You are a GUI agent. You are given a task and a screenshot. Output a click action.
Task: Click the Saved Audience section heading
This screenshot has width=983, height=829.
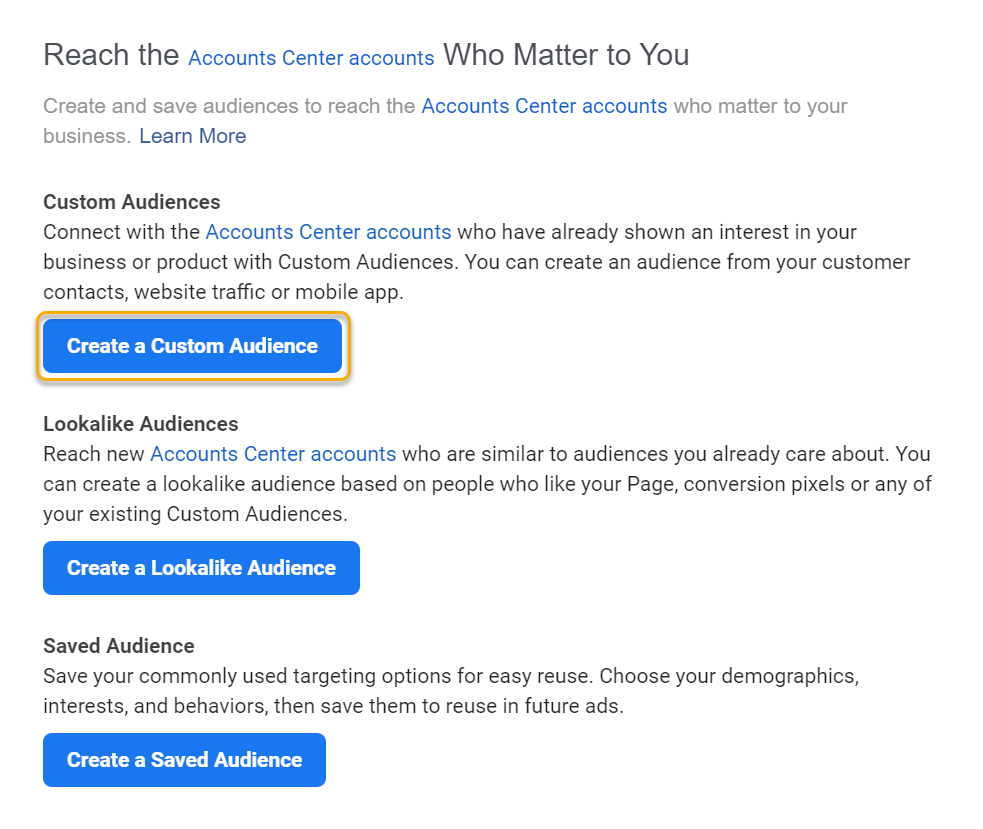pyautogui.click(x=119, y=646)
